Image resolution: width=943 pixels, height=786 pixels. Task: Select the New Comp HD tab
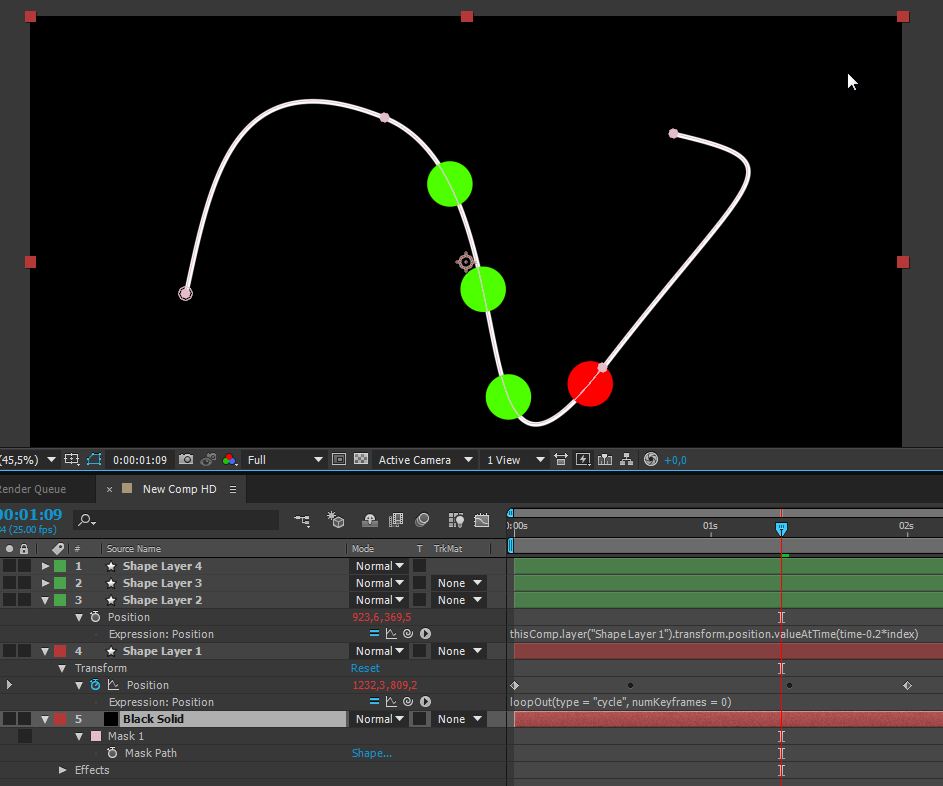click(x=179, y=489)
